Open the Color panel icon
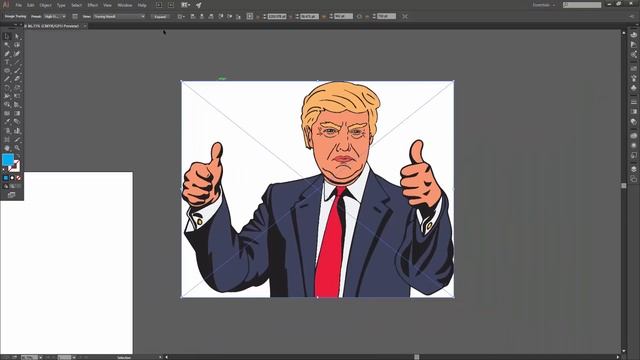Screen dimensions: 640x360 pos(633,35)
